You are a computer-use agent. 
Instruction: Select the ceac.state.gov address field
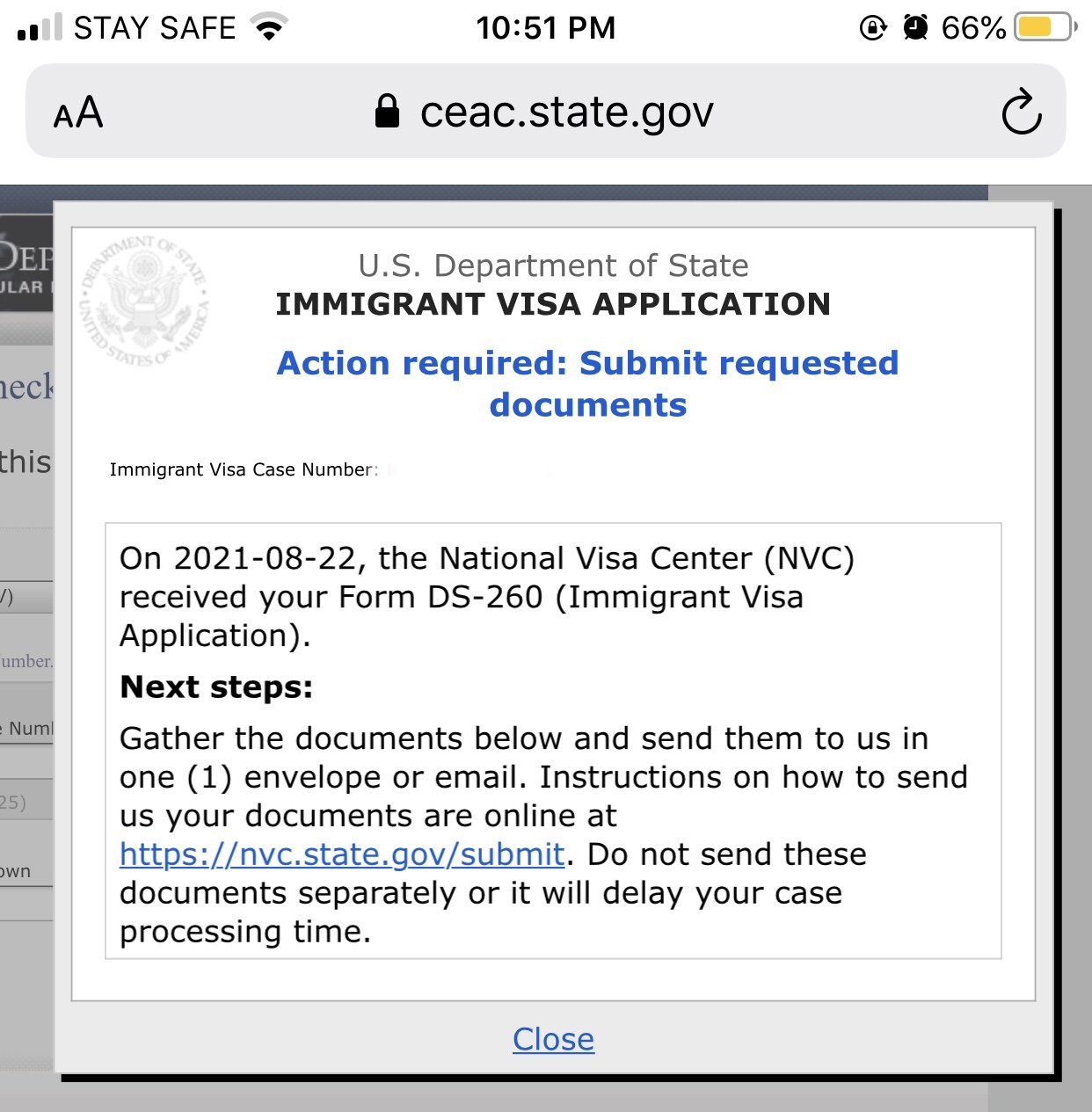coord(566,112)
